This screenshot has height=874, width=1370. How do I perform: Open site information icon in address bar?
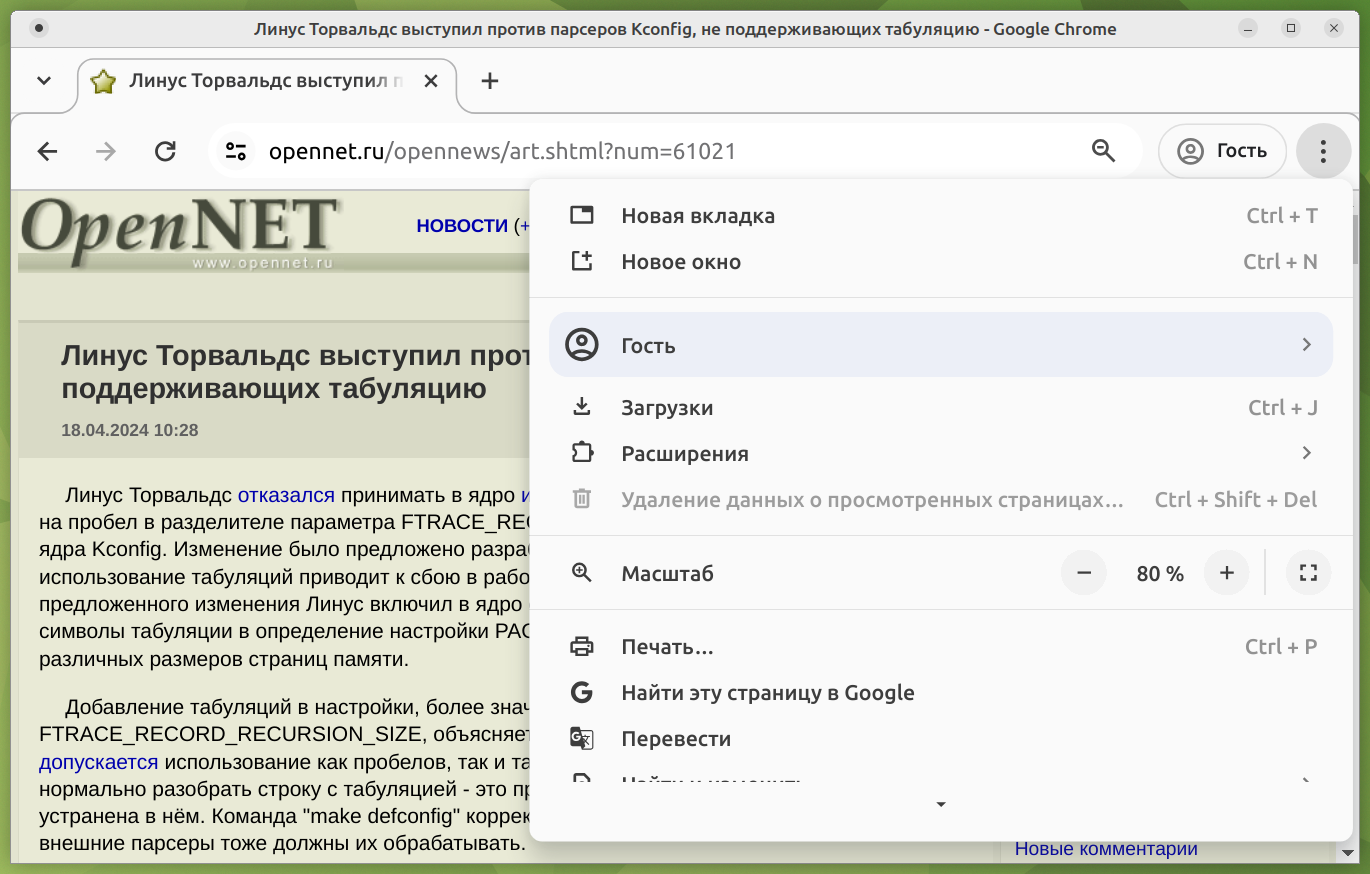pos(236,152)
